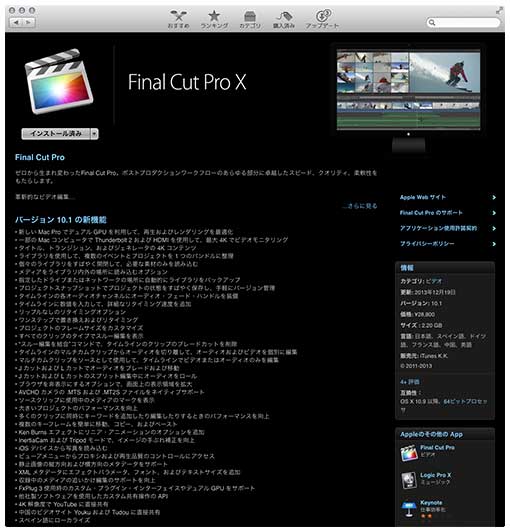Click the FxPlug 3 feature line
The image size is (510, 532).
click(x=135, y=488)
